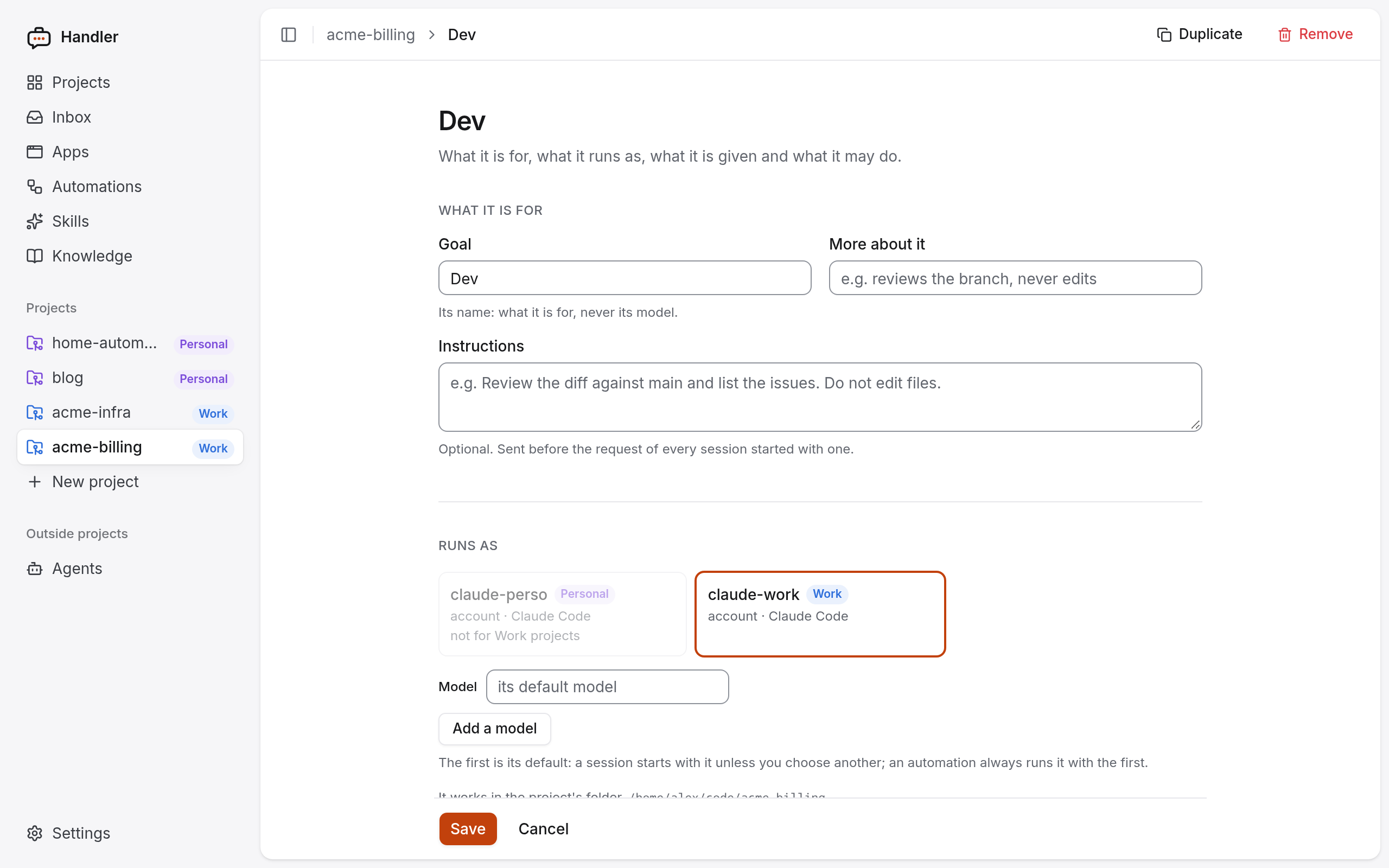Click the Settings gear icon
This screenshot has height=868, width=1389.
click(35, 833)
